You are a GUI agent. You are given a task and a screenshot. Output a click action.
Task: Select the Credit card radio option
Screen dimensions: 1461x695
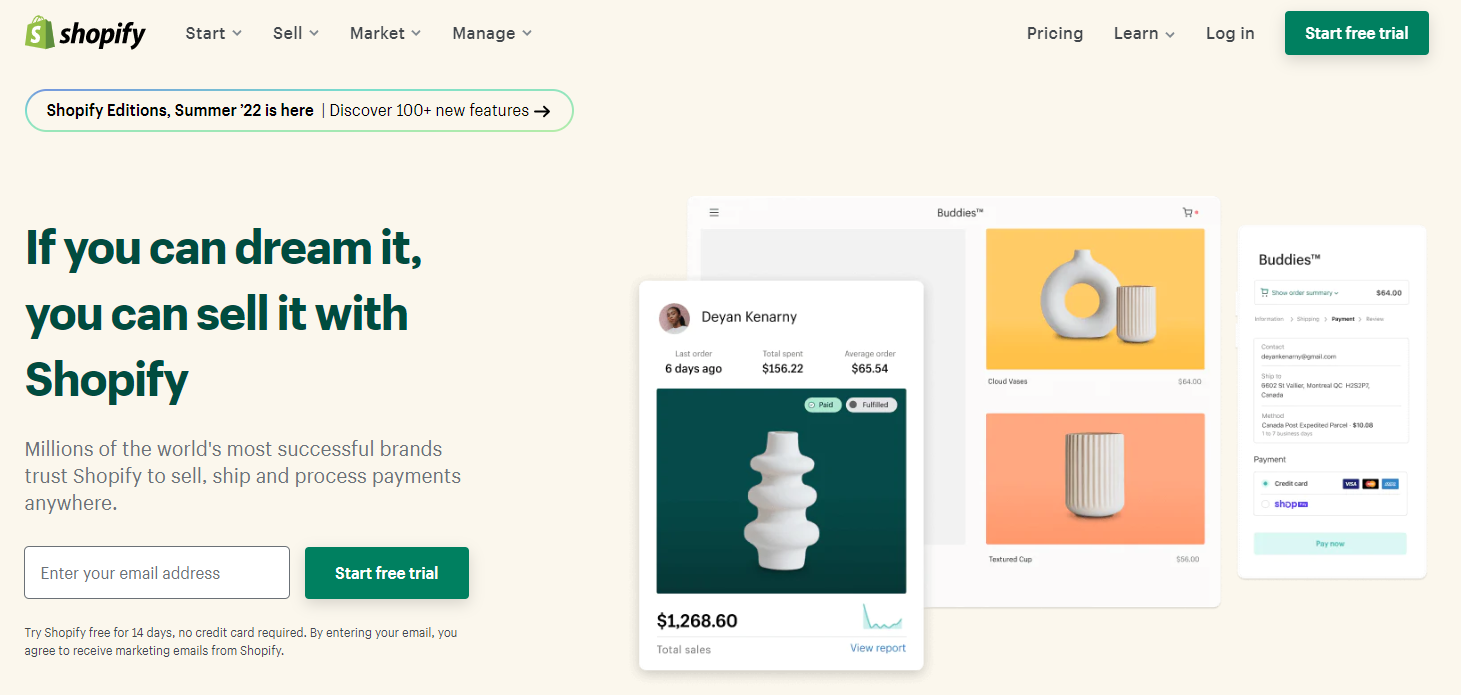(x=1265, y=483)
